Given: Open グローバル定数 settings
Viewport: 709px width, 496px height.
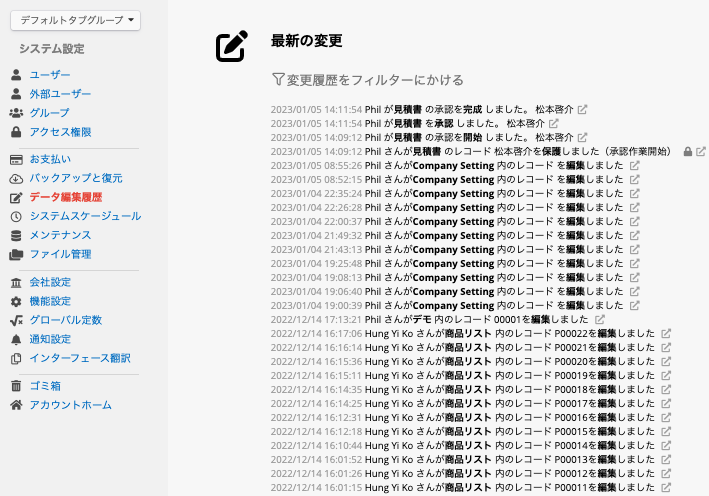Looking at the screenshot, I should (66, 320).
